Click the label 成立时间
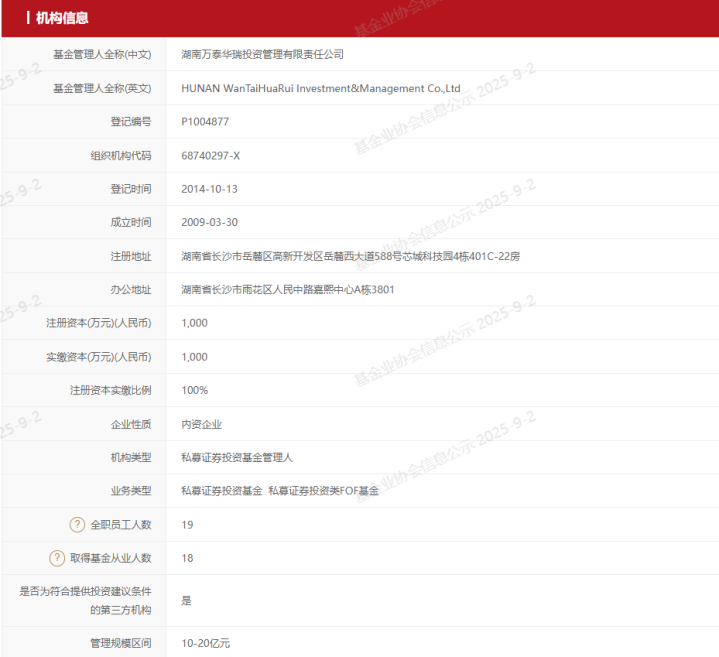 click(131, 222)
